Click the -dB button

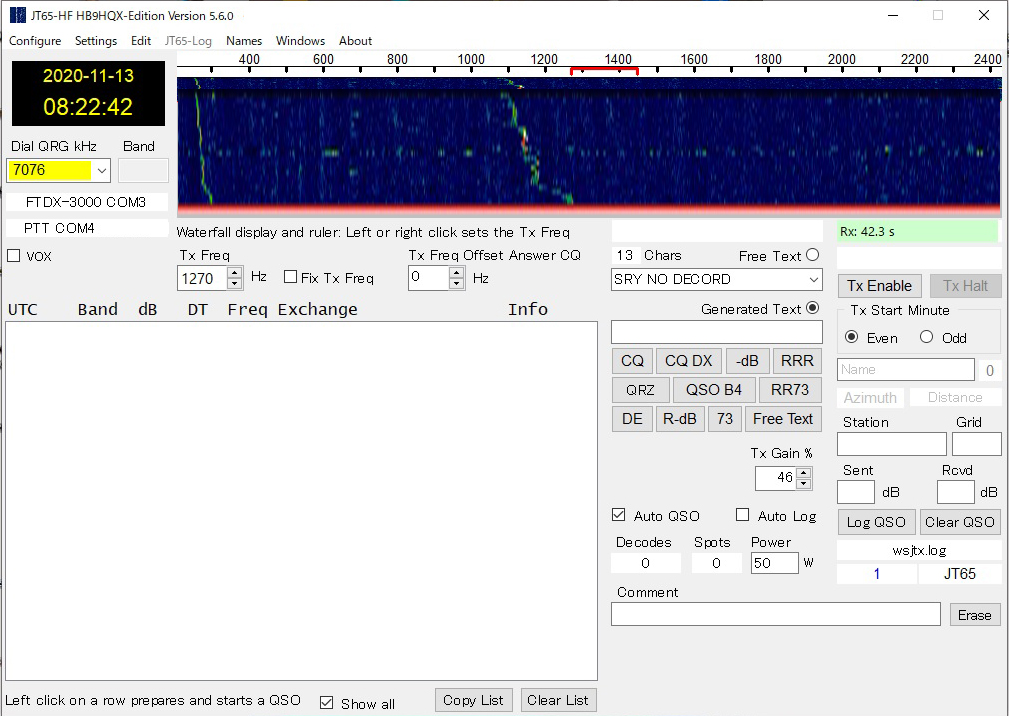747,361
